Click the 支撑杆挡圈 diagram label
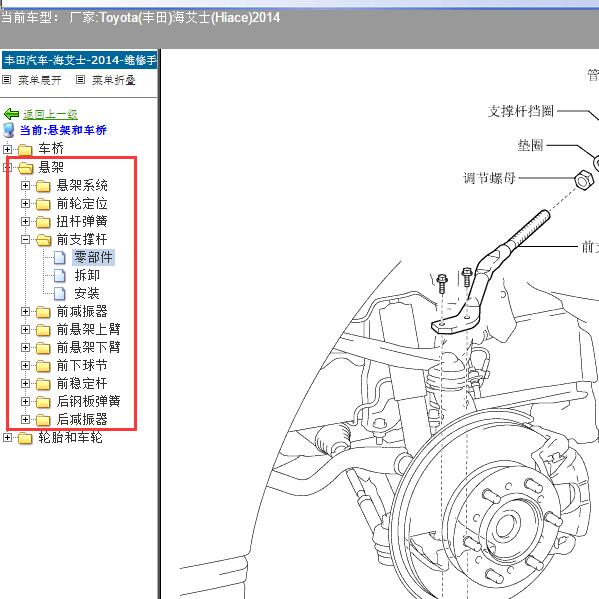 coord(521,111)
